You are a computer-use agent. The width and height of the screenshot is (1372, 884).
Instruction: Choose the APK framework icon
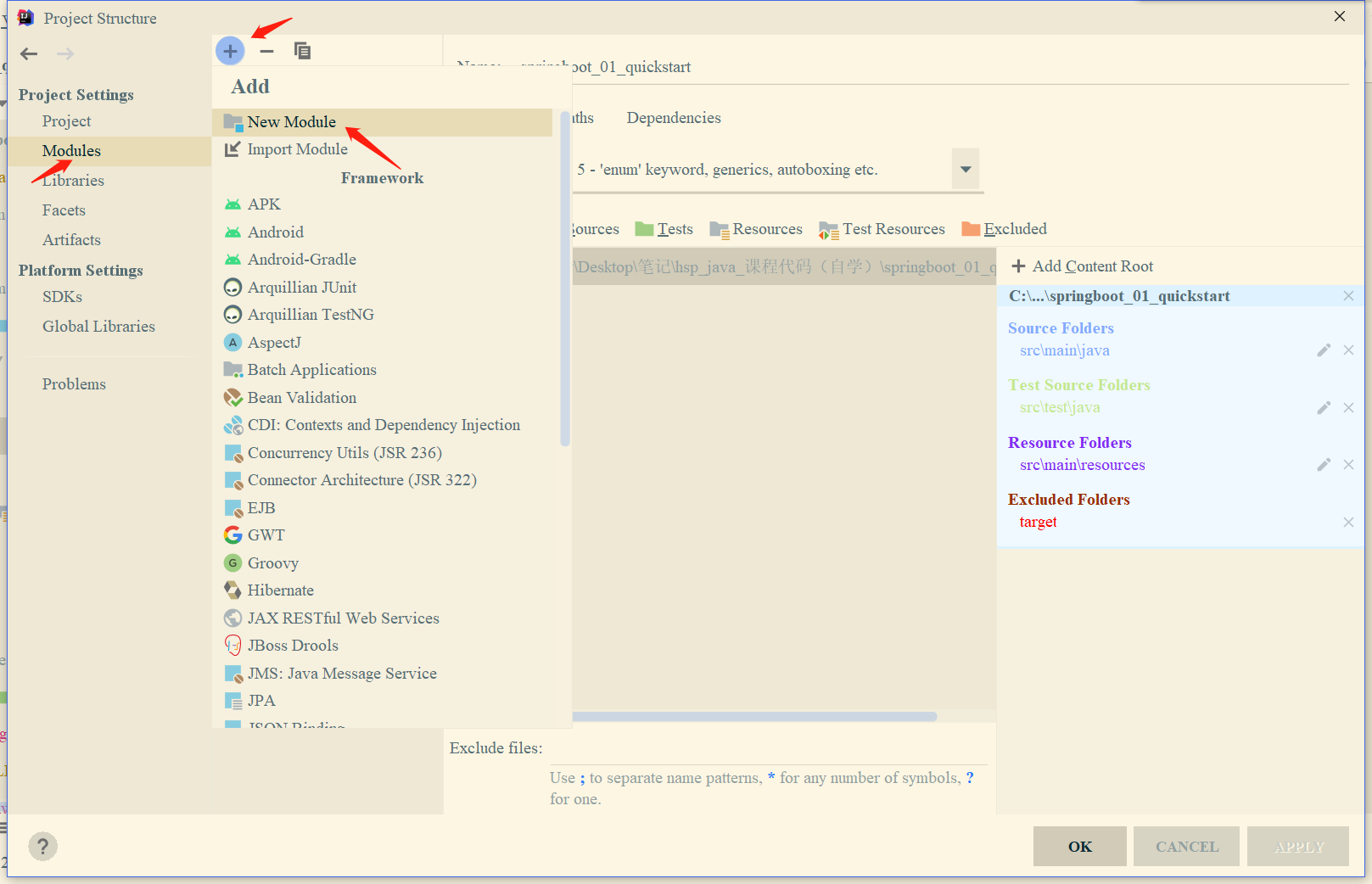[232, 204]
